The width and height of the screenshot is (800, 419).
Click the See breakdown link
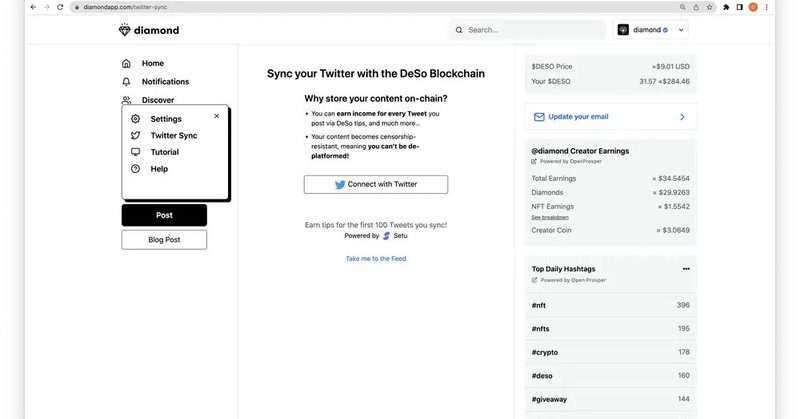click(550, 217)
